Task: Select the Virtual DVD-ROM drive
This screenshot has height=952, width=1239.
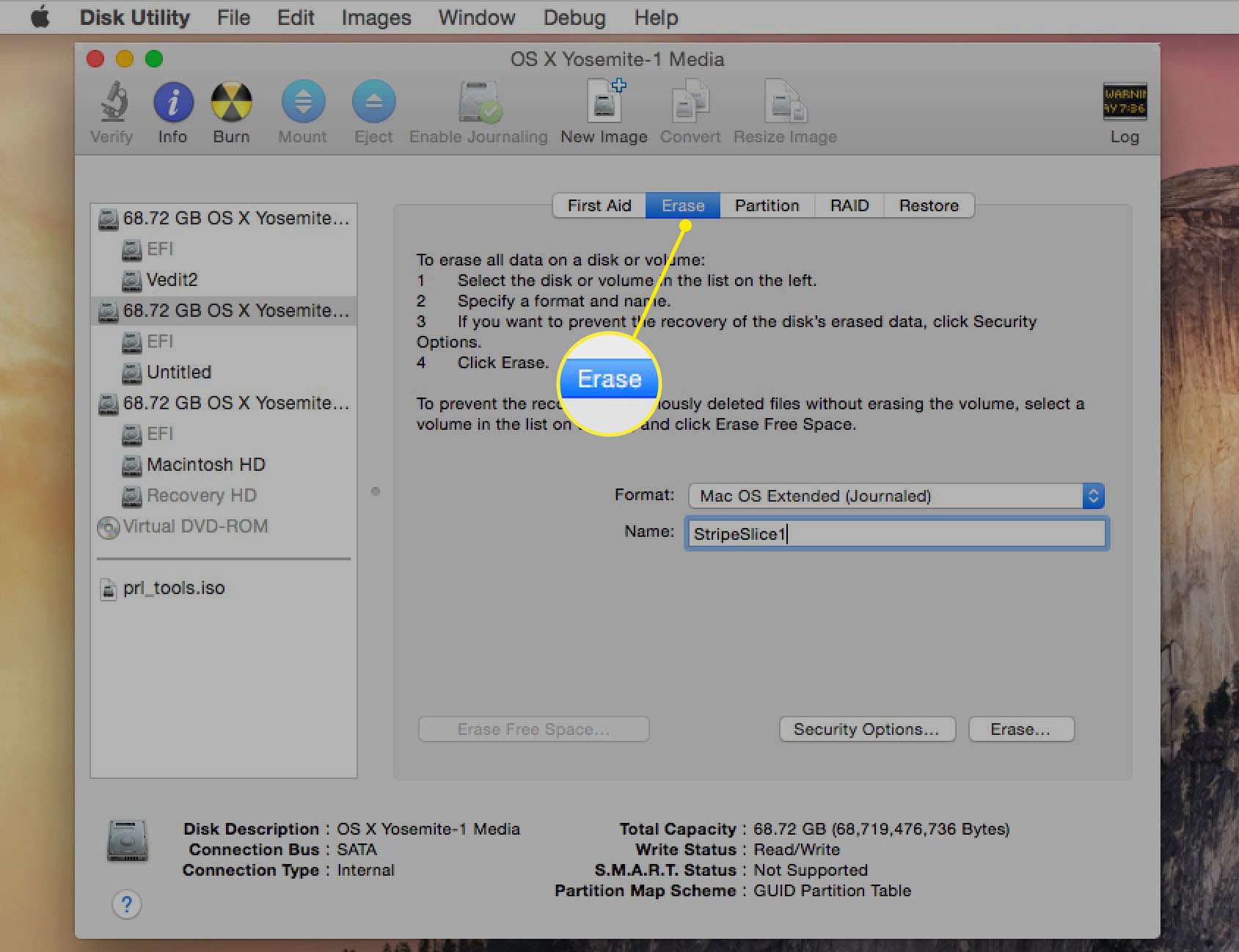Action: tap(224, 527)
